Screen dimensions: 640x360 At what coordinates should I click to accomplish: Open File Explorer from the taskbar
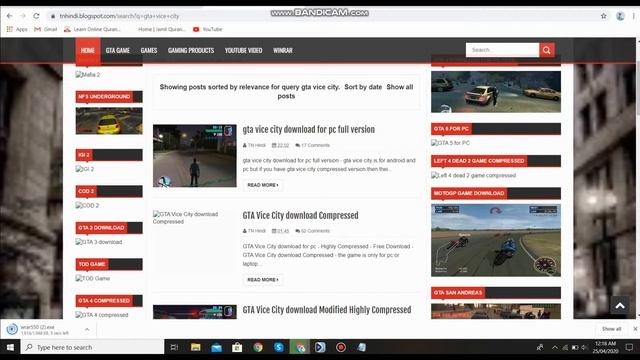196,347
